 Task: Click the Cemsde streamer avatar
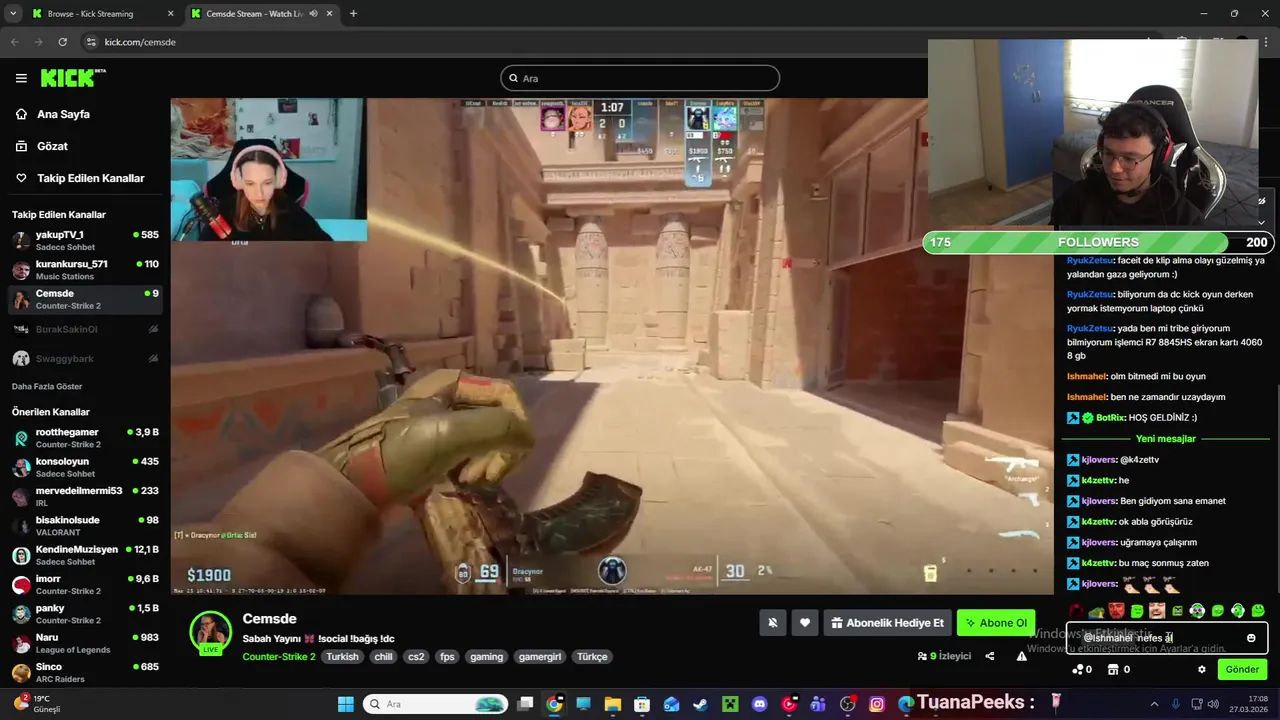(x=210, y=631)
